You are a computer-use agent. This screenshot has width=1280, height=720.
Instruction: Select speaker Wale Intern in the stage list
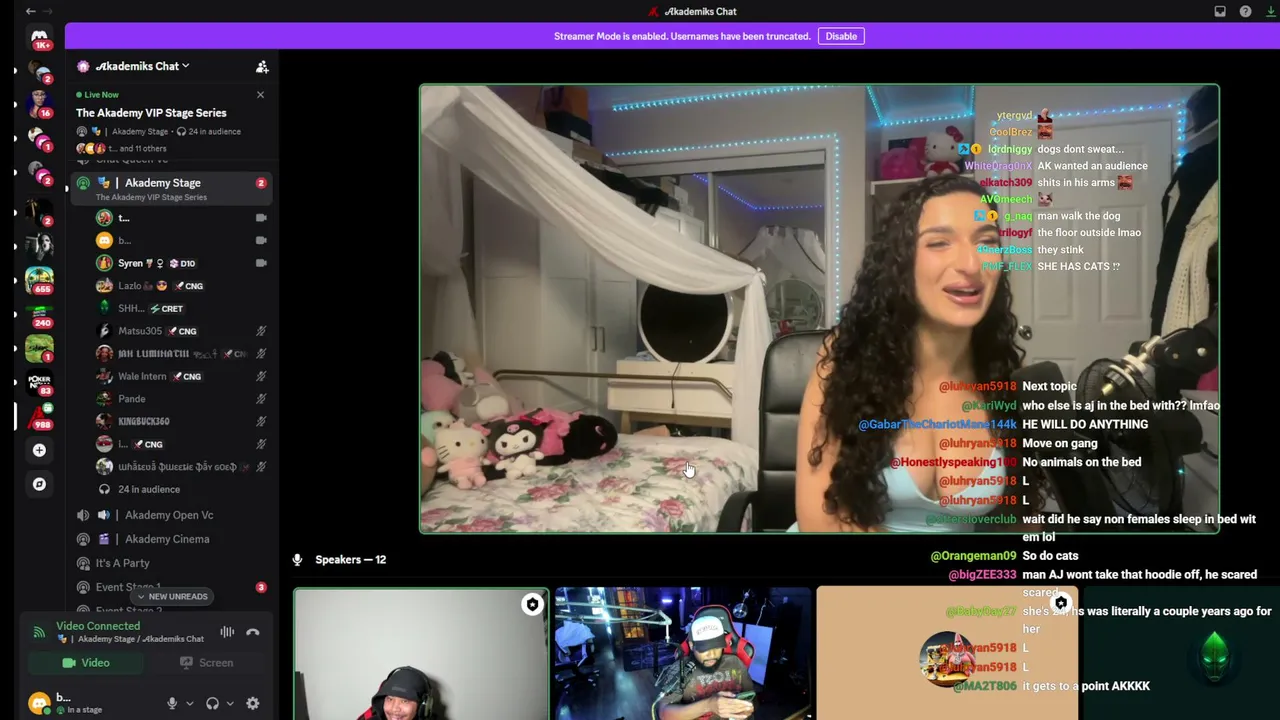point(182,376)
